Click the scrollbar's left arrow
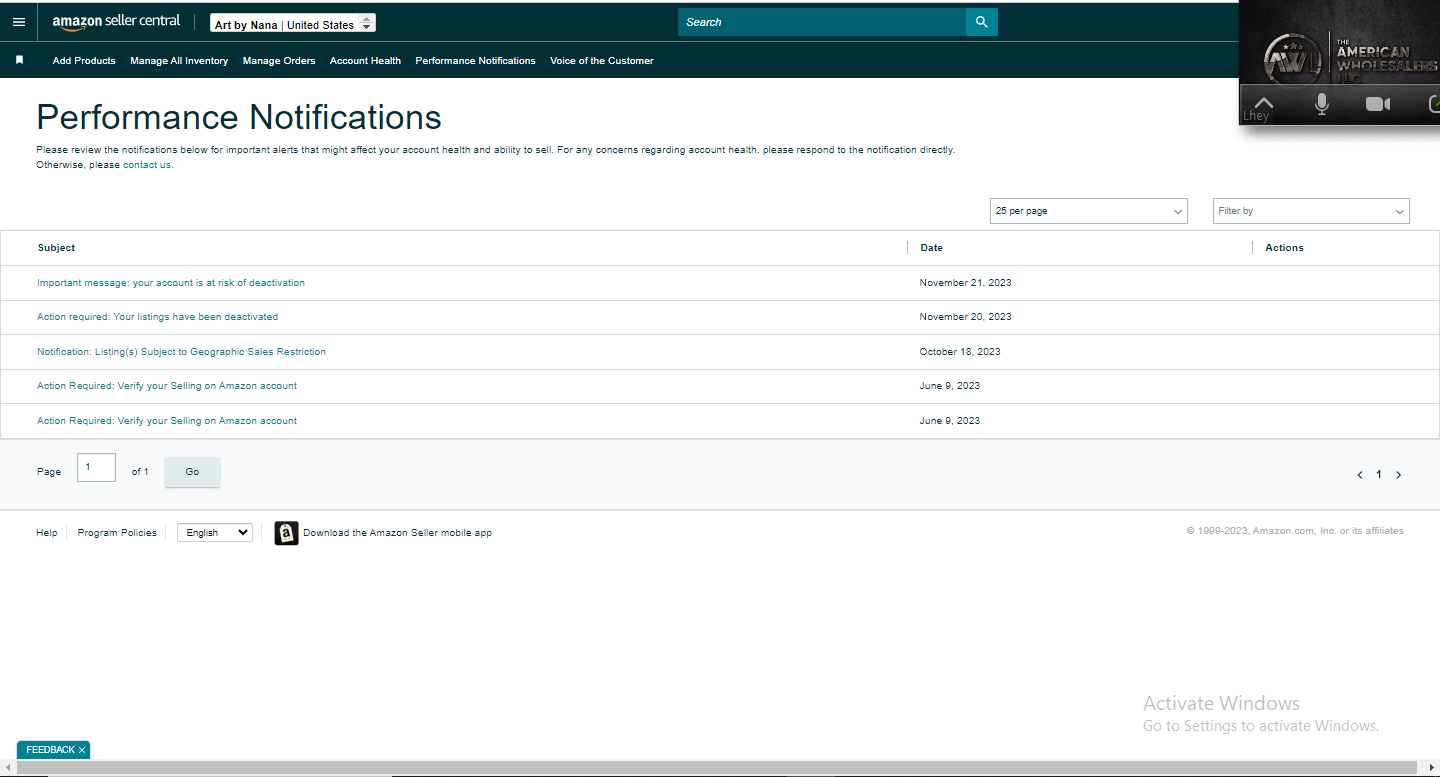The image size is (1440, 777). [6, 767]
